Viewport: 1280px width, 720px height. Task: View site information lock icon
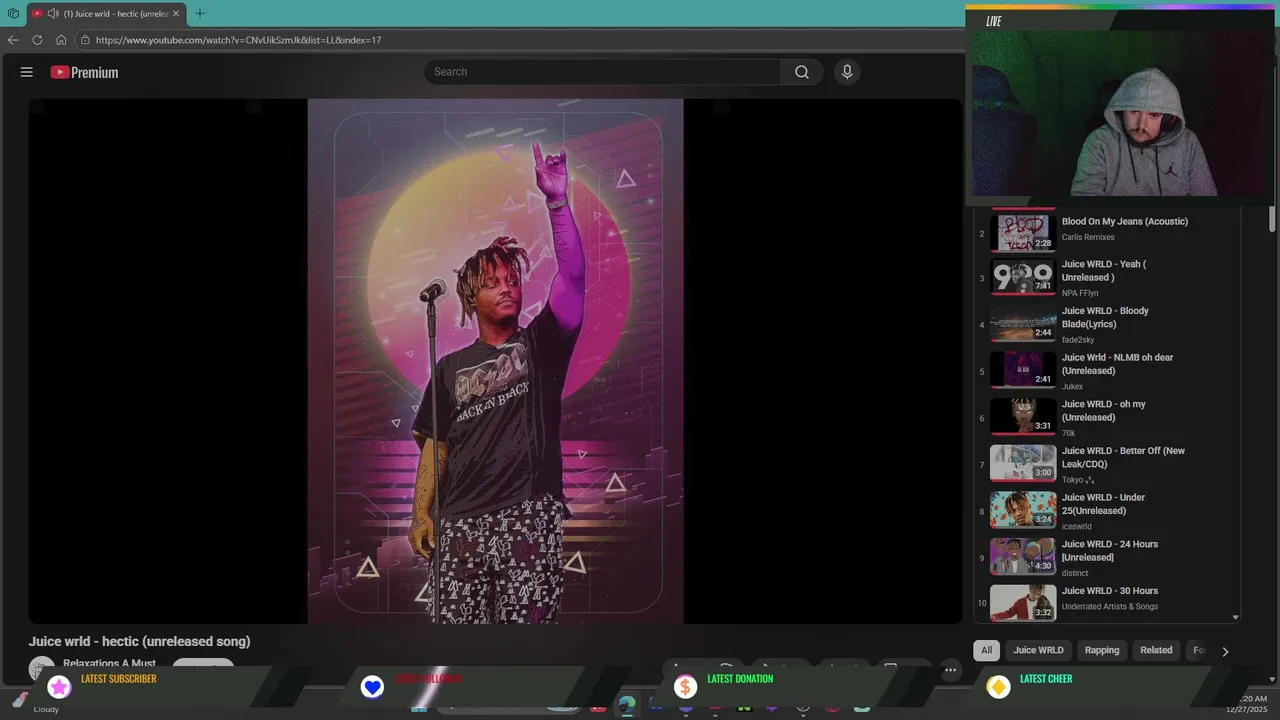[x=86, y=40]
